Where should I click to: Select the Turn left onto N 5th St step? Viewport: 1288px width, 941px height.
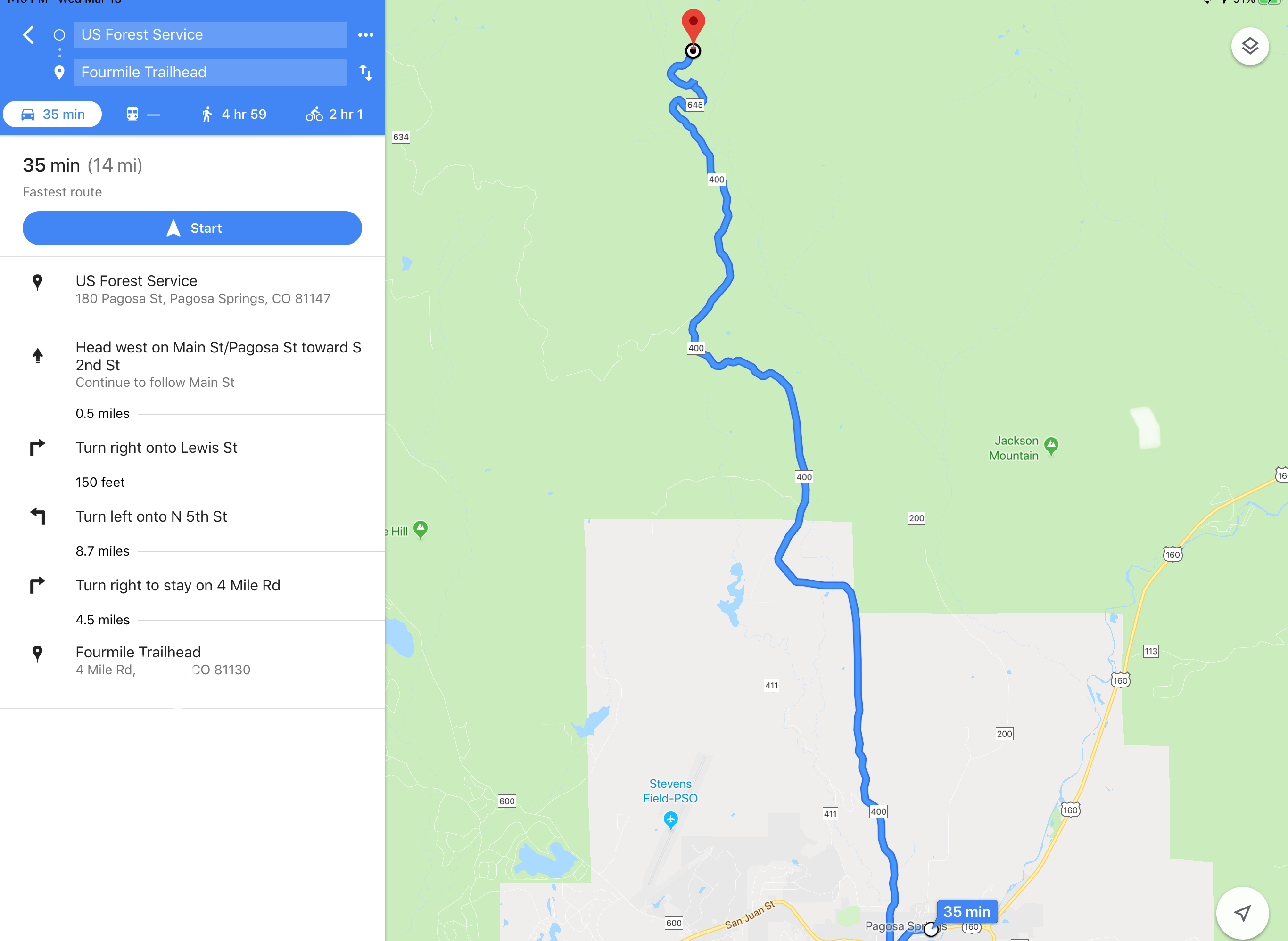[x=192, y=516]
